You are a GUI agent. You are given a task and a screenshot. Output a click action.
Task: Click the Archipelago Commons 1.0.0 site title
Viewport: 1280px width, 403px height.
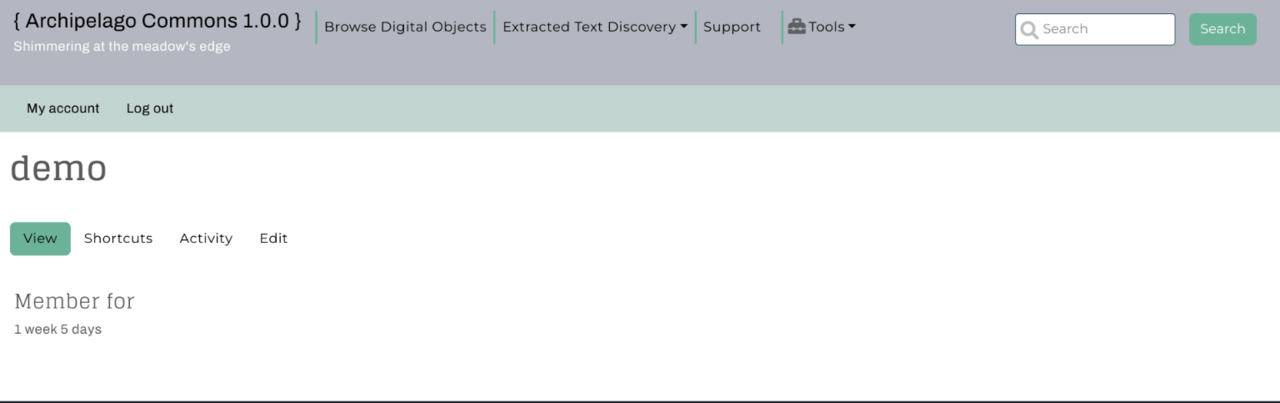(x=157, y=21)
